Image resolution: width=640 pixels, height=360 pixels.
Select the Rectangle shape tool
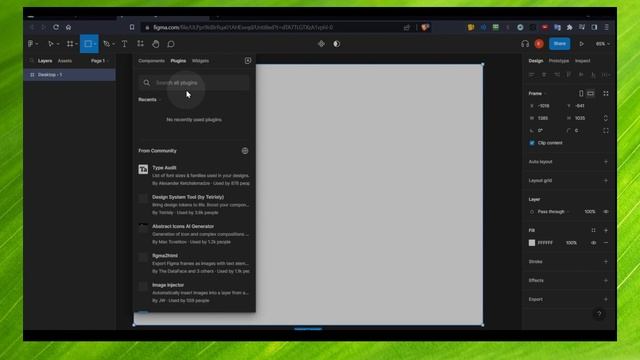[x=88, y=44]
